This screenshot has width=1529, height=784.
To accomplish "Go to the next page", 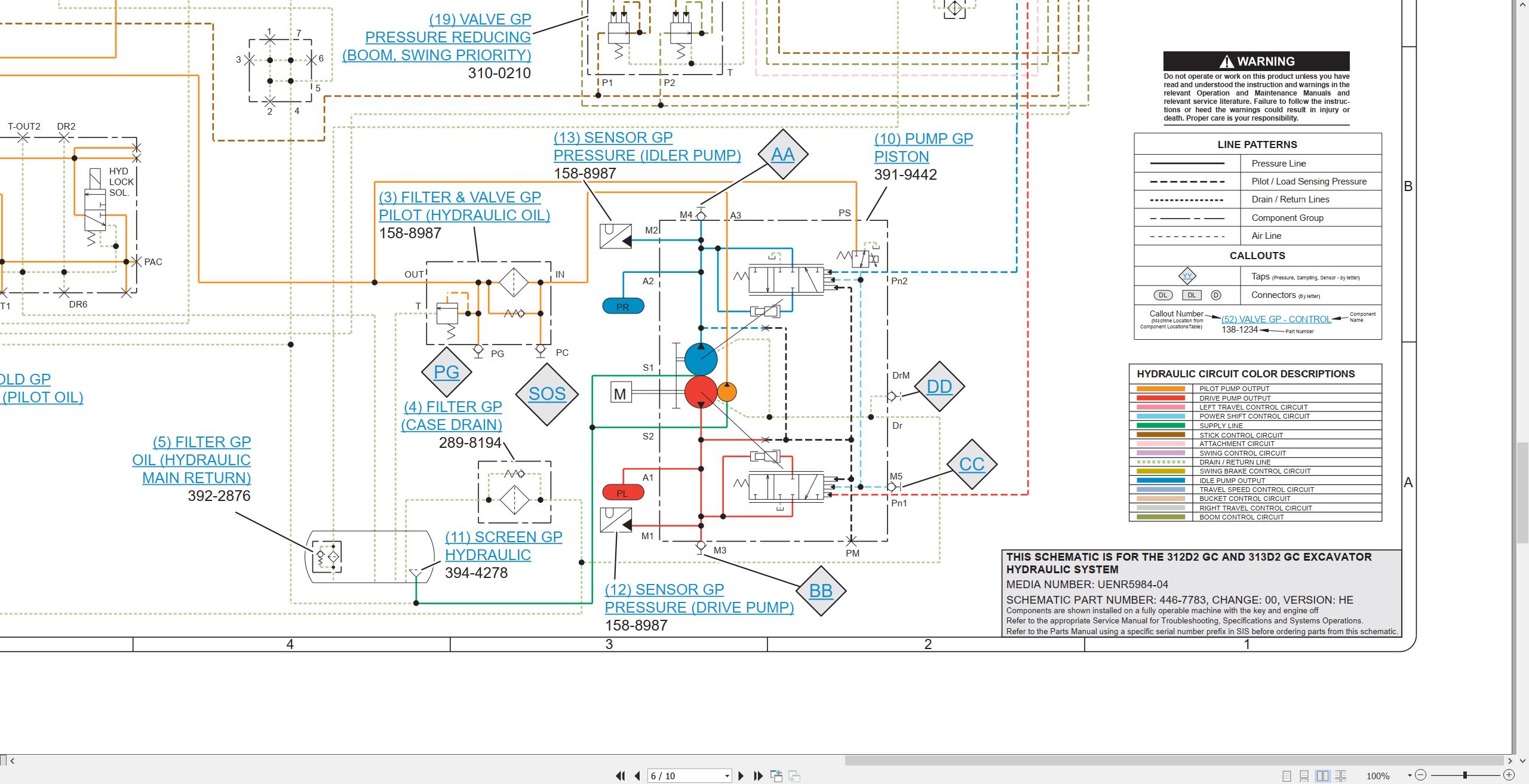I will click(741, 776).
